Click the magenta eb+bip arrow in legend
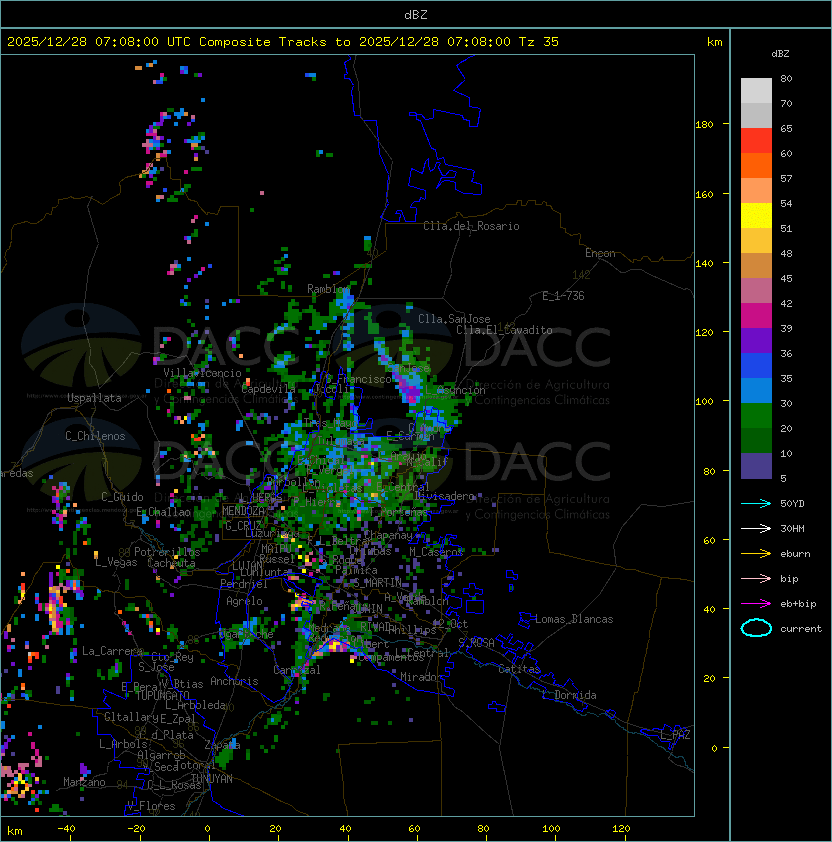 (x=756, y=604)
